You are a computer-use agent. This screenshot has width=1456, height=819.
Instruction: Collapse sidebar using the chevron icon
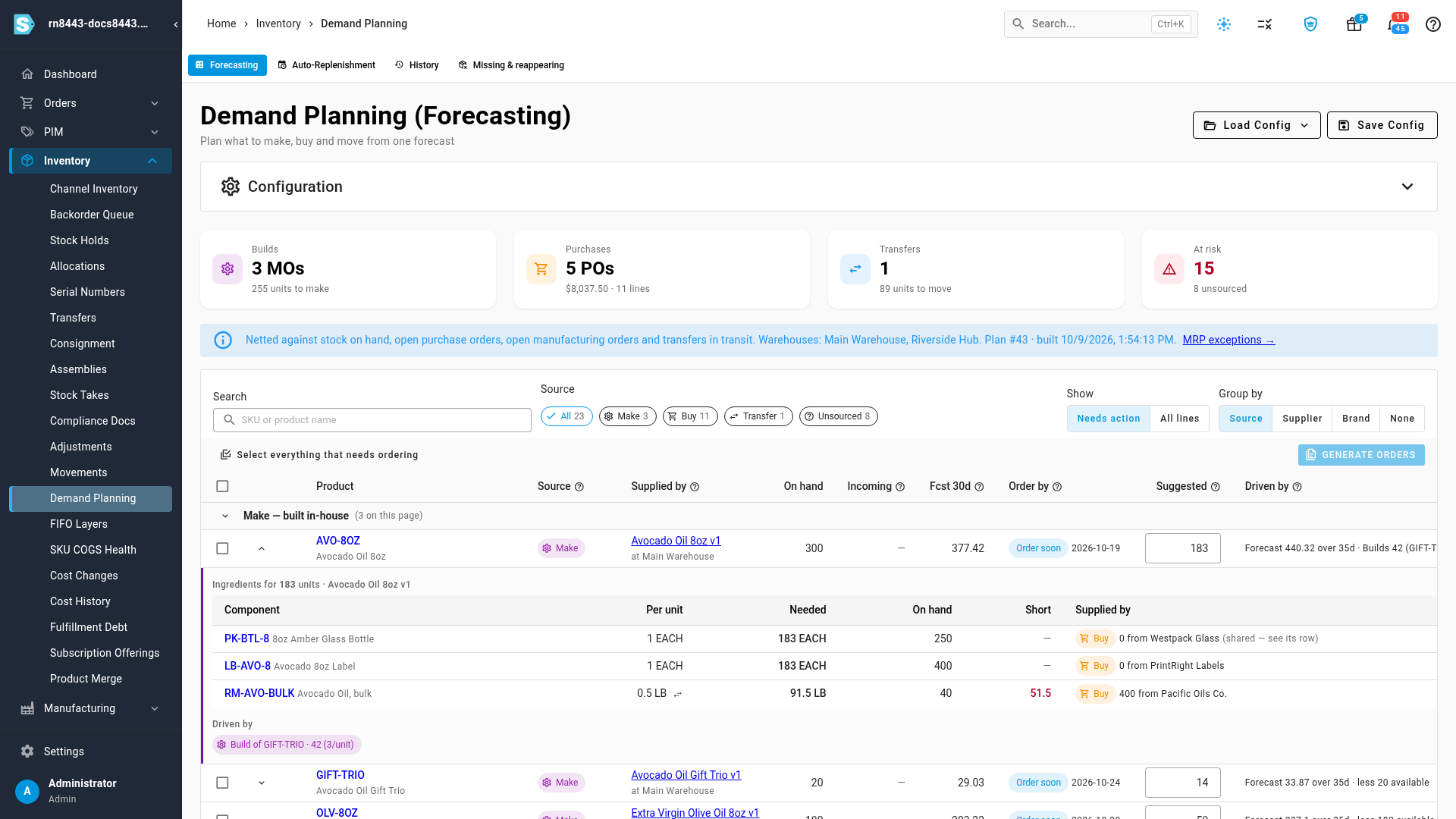click(176, 24)
